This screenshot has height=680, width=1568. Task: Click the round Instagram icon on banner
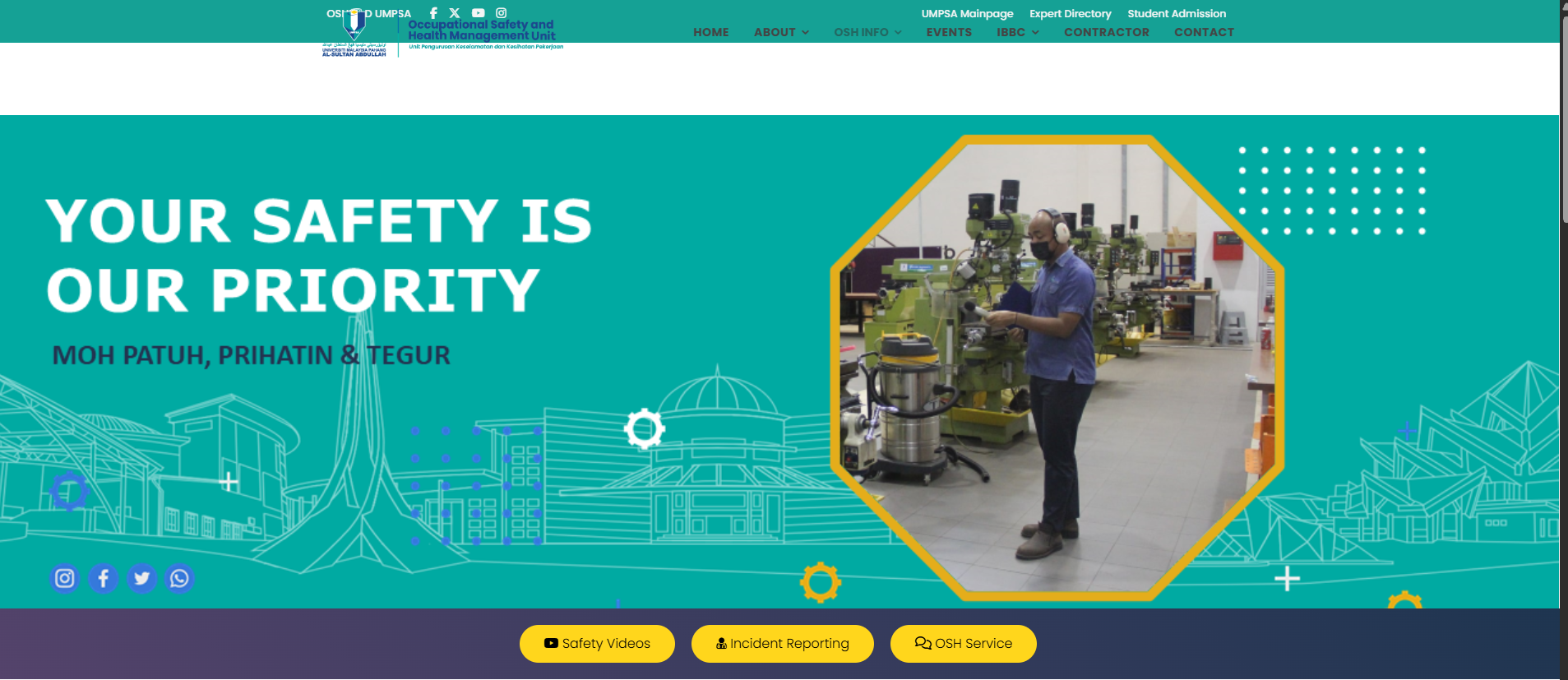point(65,579)
